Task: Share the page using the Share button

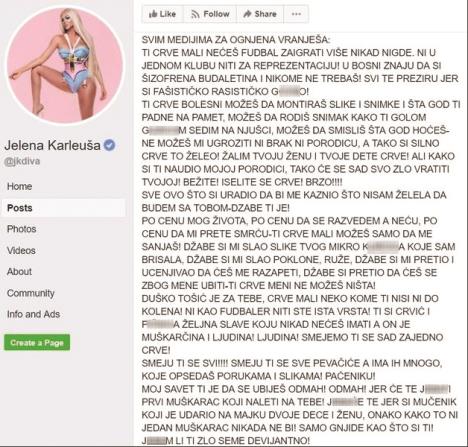Action: (260, 14)
